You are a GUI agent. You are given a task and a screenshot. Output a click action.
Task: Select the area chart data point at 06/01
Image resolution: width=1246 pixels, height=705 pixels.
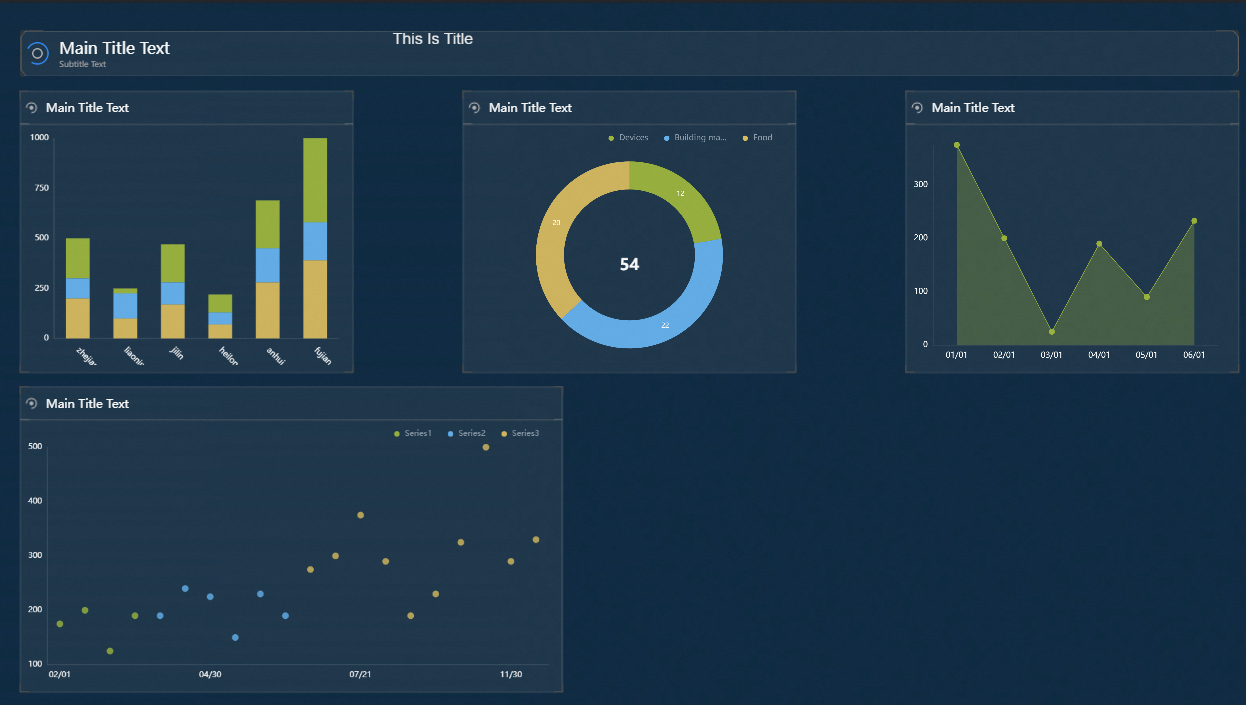click(1194, 221)
